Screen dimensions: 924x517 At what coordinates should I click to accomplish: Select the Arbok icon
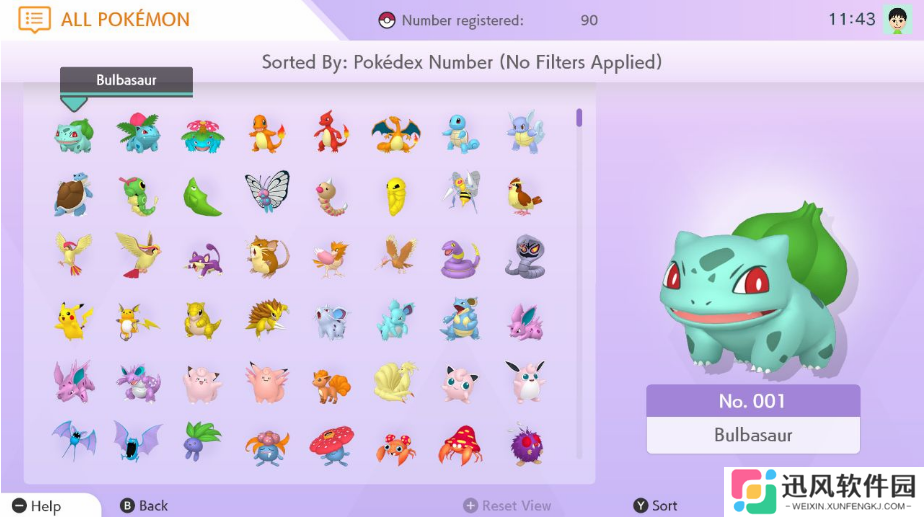point(525,256)
